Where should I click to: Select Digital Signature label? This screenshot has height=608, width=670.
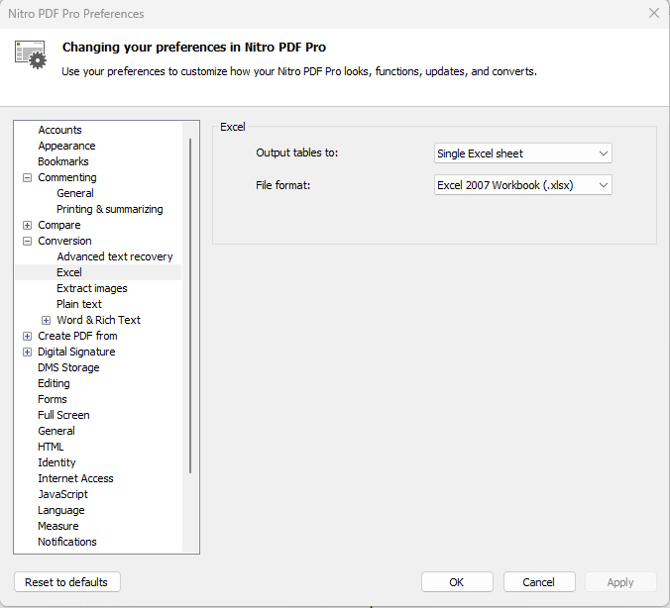[76, 352]
